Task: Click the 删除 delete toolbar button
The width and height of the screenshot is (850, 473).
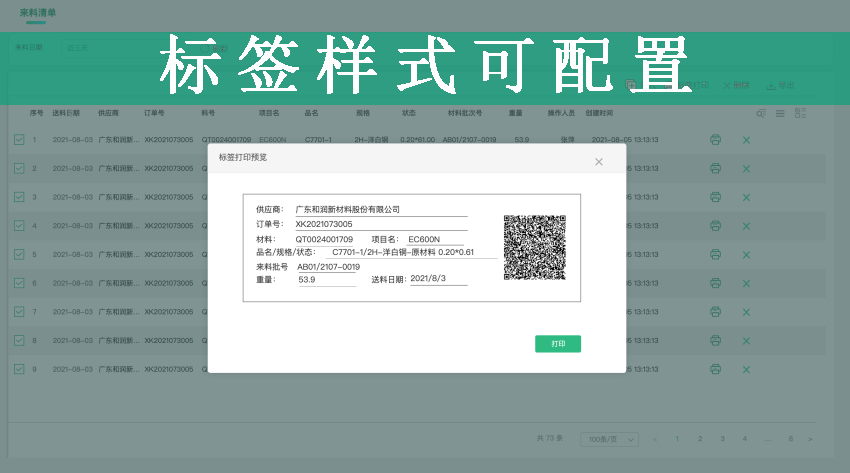Action: [x=736, y=86]
